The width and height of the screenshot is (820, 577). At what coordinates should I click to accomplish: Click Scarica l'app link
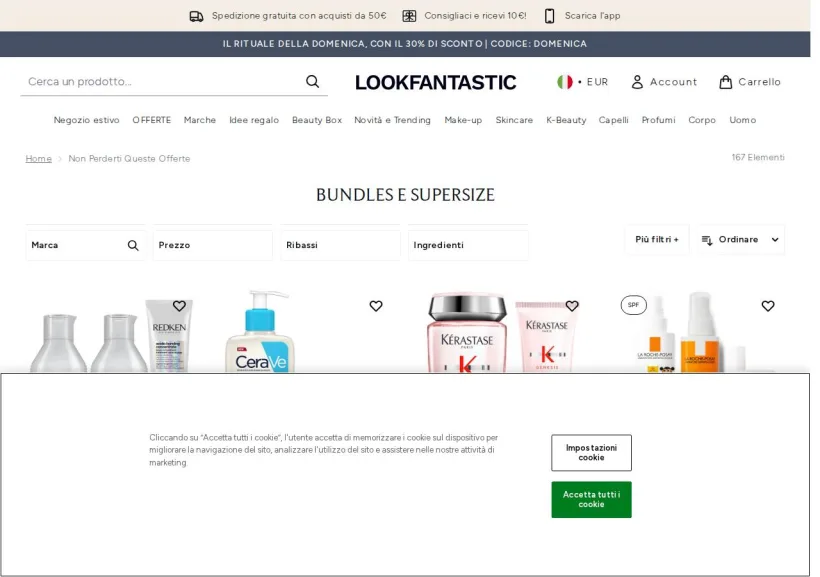593,16
